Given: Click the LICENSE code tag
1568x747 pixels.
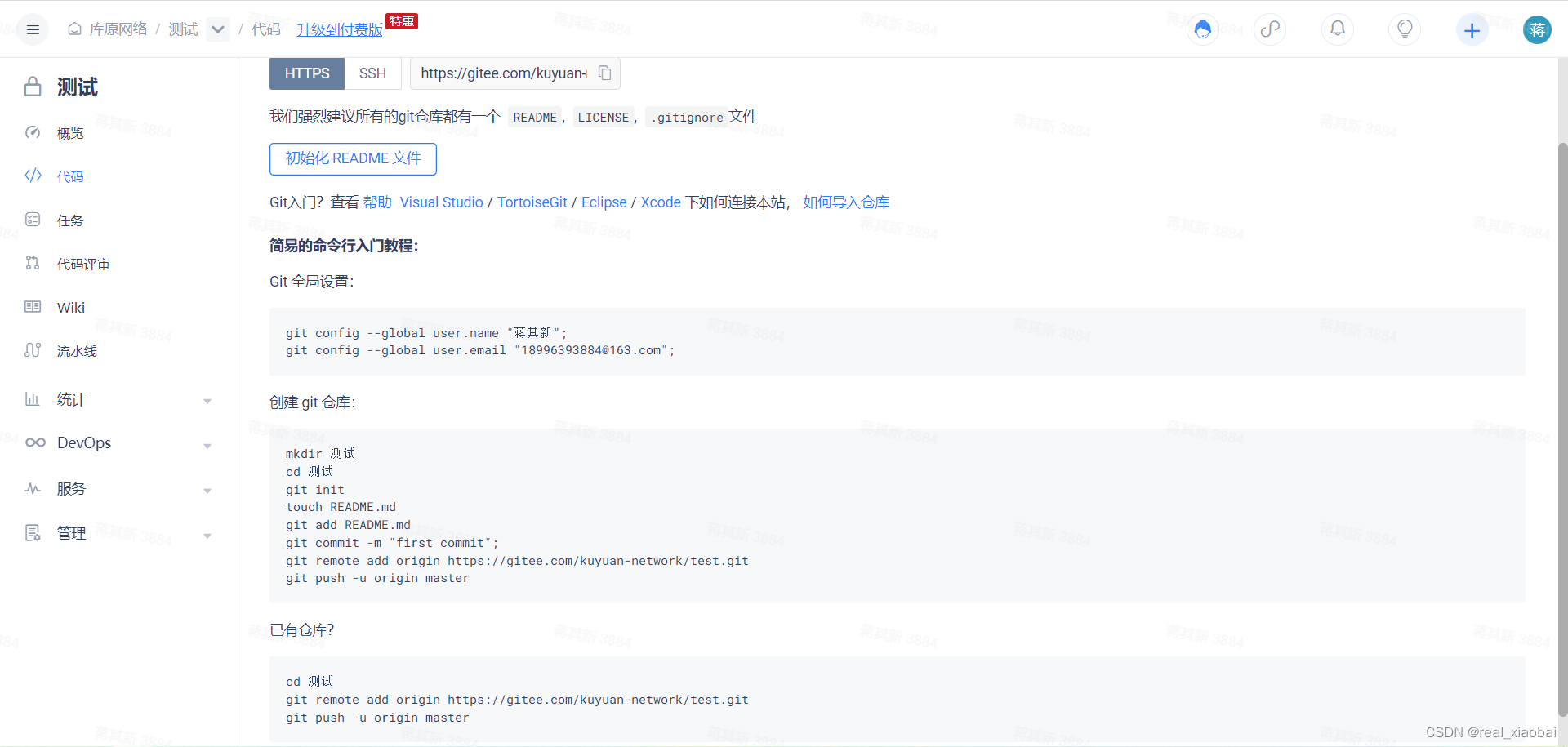Looking at the screenshot, I should point(604,118).
